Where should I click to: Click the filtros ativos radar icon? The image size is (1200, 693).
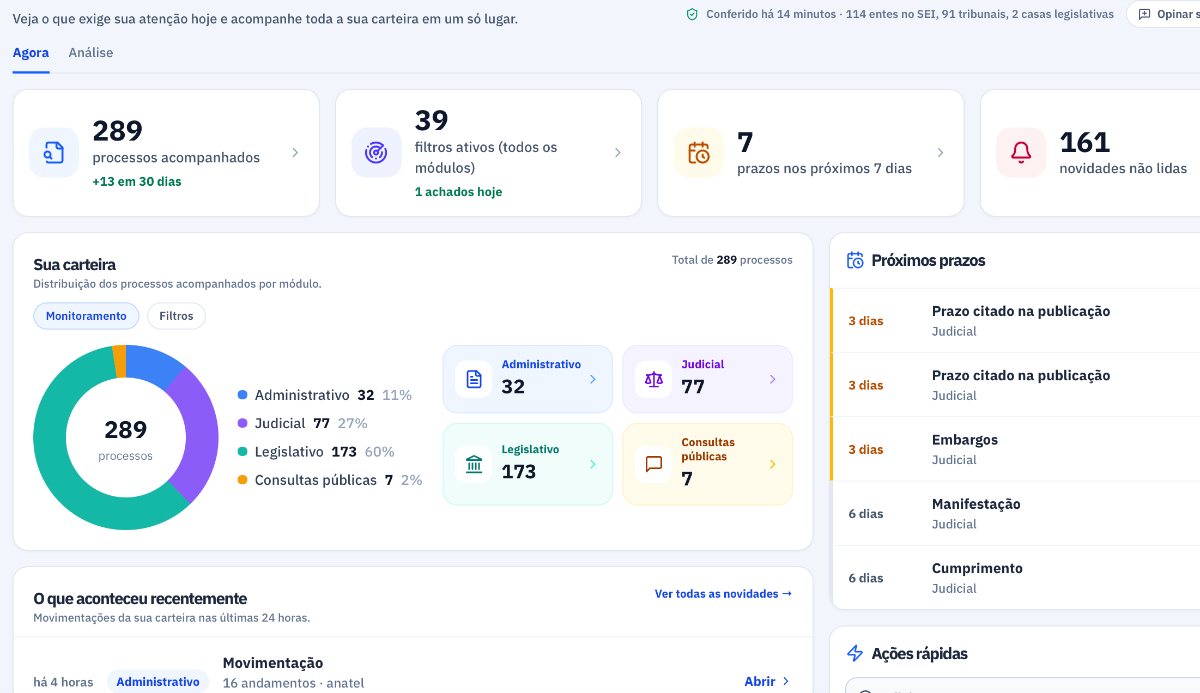click(376, 153)
